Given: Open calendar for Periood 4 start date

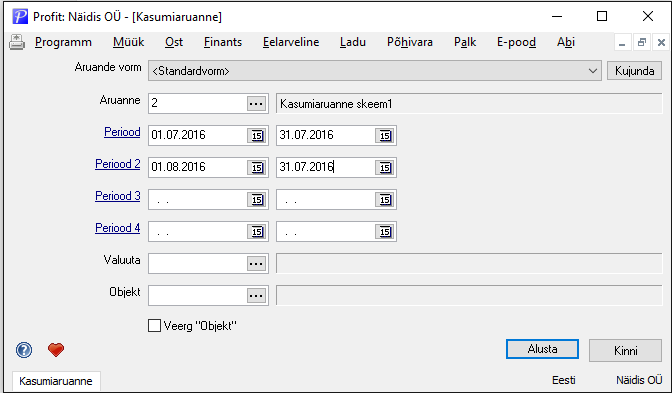Looking at the screenshot, I should (x=257, y=232).
